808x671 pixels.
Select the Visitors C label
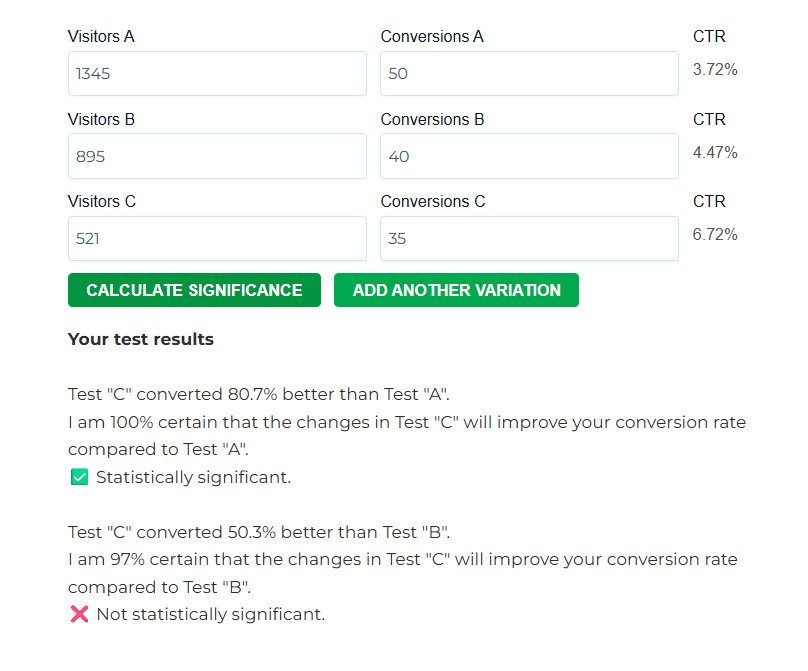tap(102, 202)
